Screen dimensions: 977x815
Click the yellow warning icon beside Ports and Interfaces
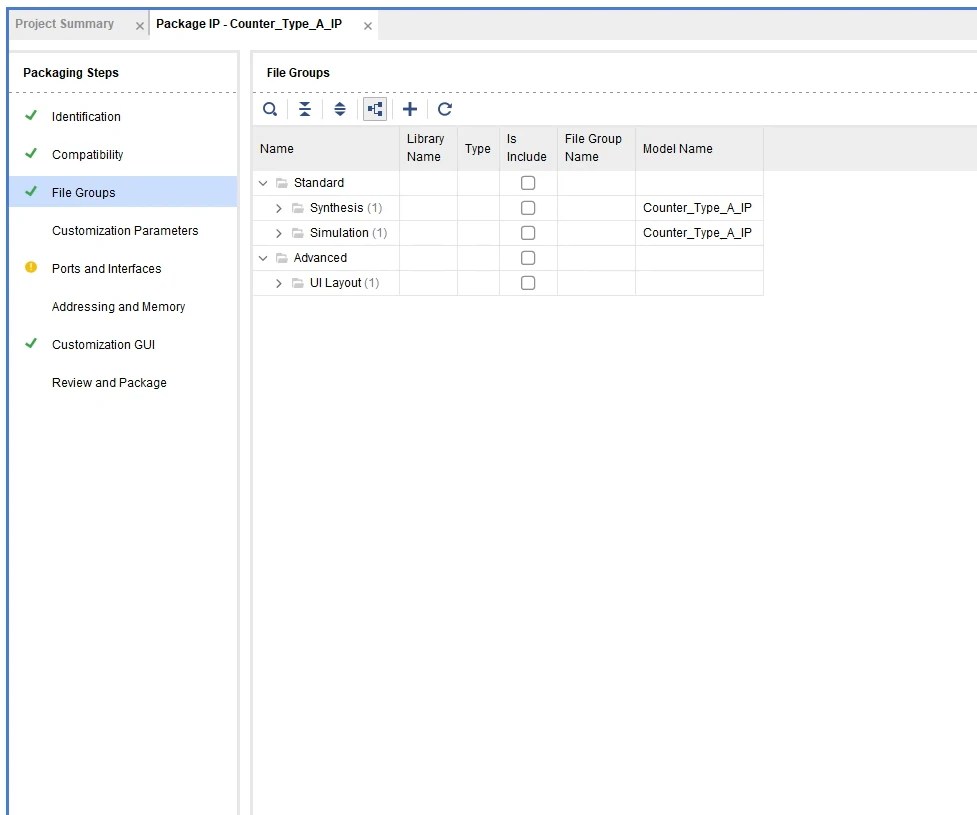point(31,267)
